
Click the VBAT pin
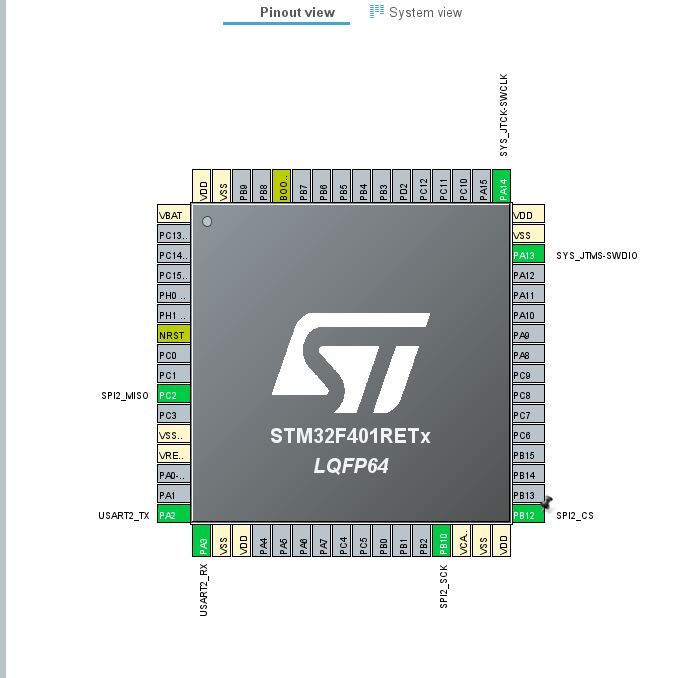tap(174, 215)
